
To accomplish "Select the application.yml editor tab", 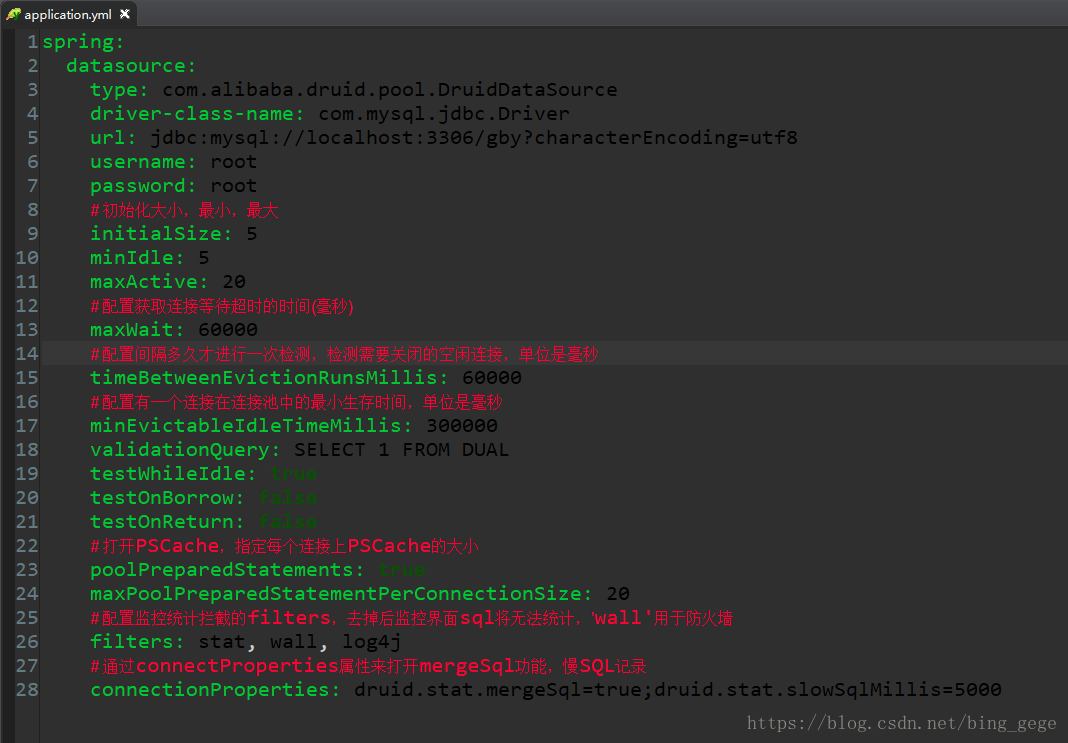I will coord(68,14).
